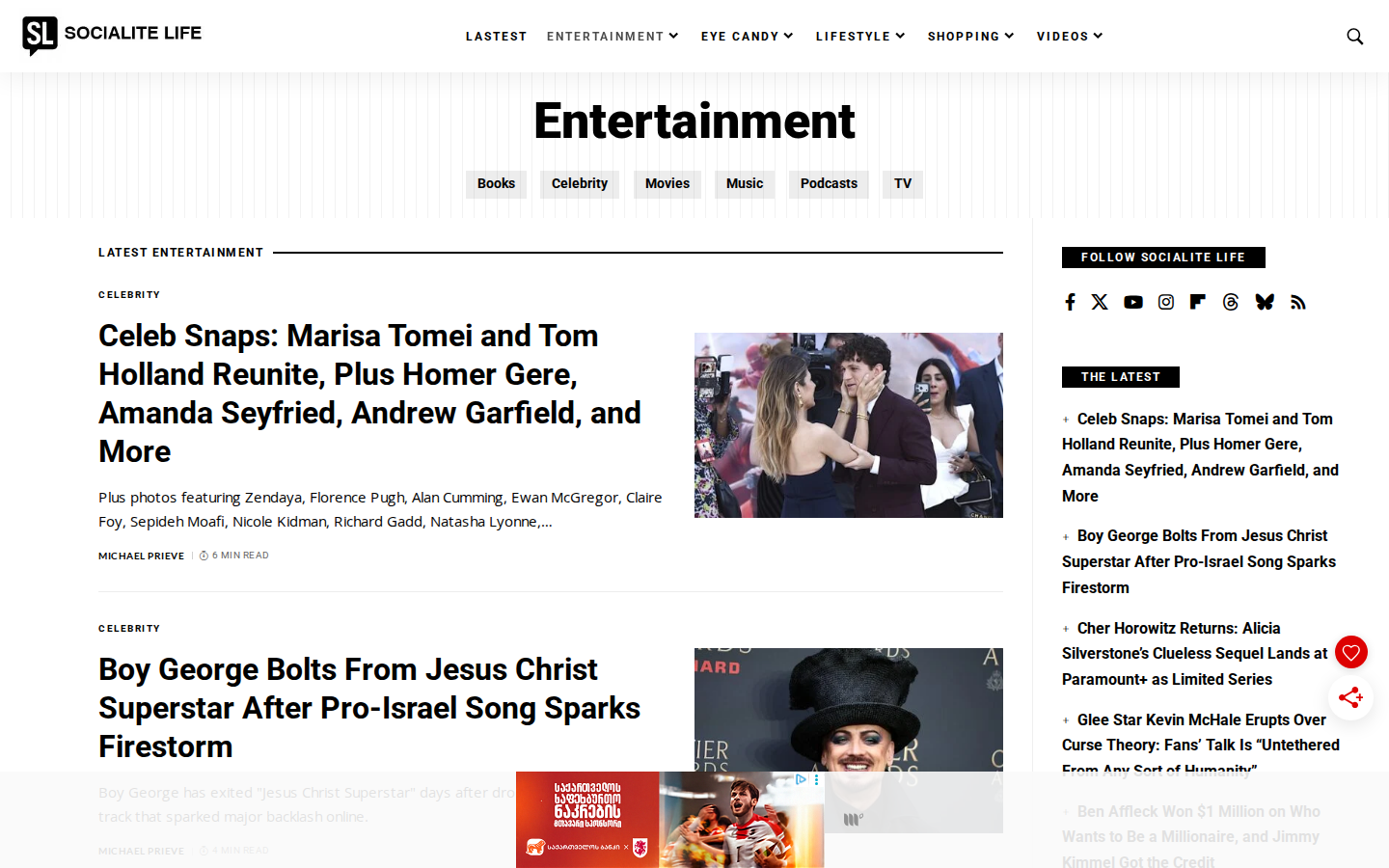Open the RSS feed icon
1389x868 pixels.
pyautogui.click(x=1298, y=302)
